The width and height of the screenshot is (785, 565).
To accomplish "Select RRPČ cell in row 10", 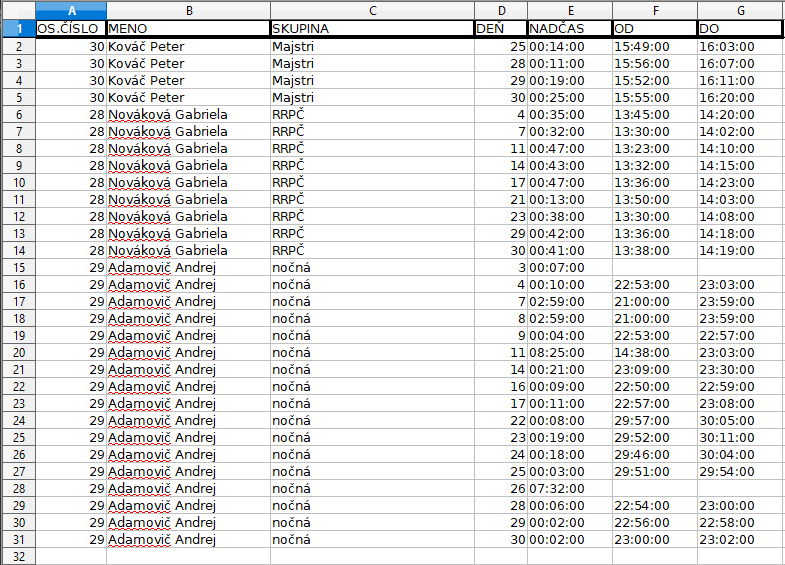I will (x=372, y=183).
